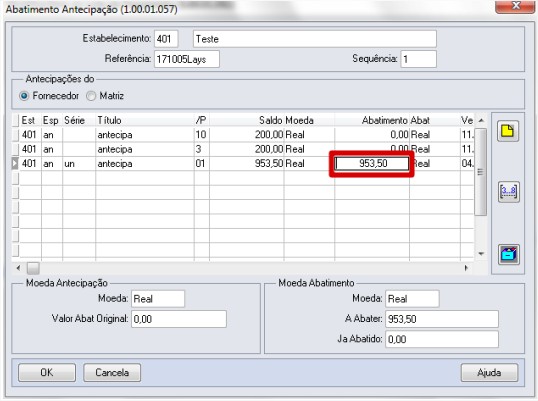
Task: Click the Moeda Antecipação Moeda field
Action: coord(158,298)
